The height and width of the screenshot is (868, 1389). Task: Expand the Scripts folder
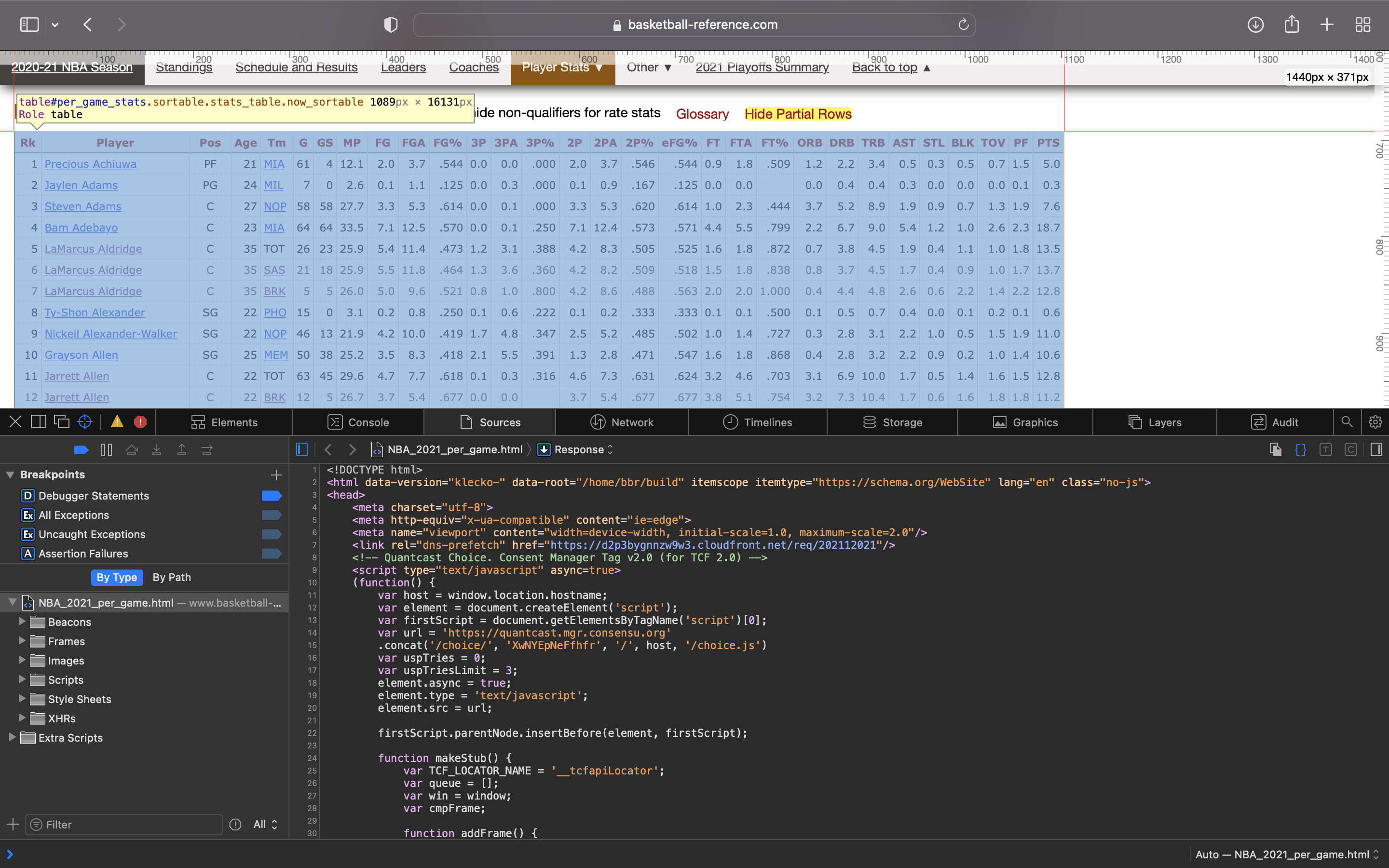pos(22,680)
